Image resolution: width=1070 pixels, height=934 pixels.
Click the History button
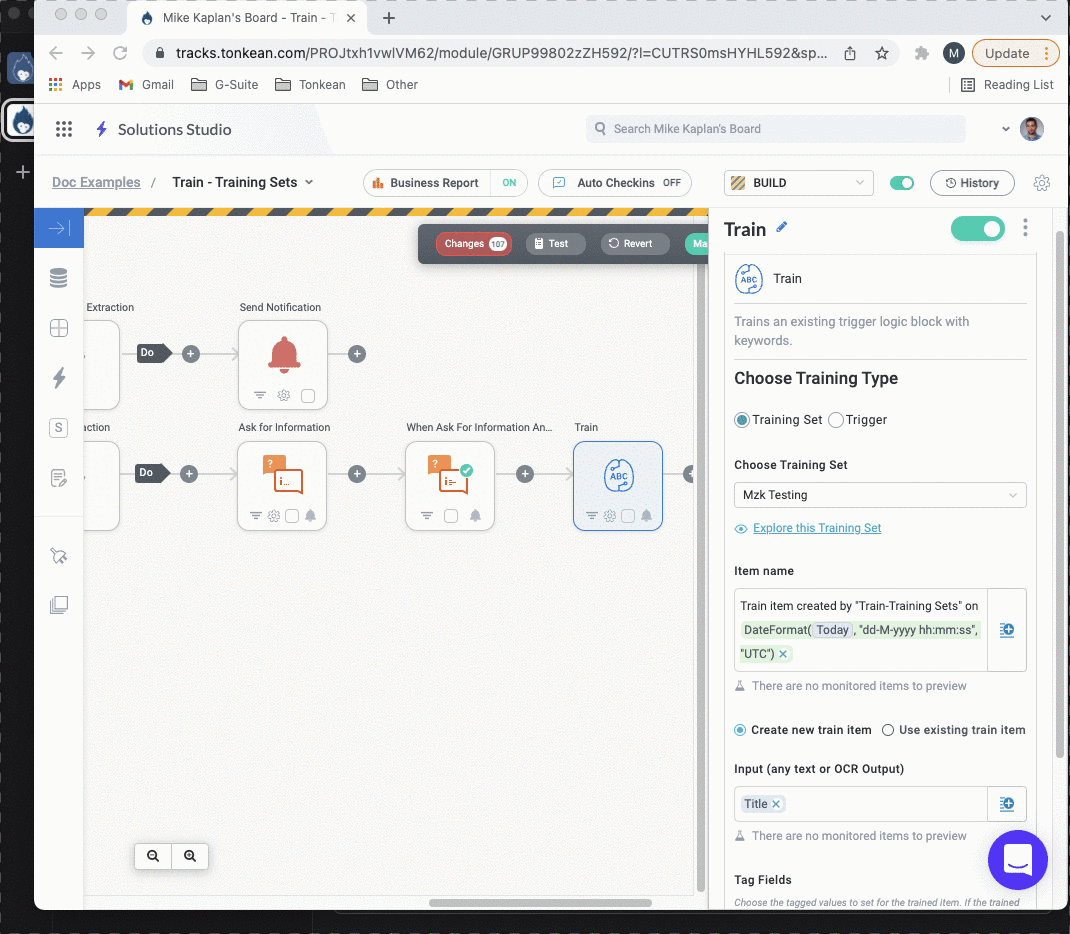point(972,183)
